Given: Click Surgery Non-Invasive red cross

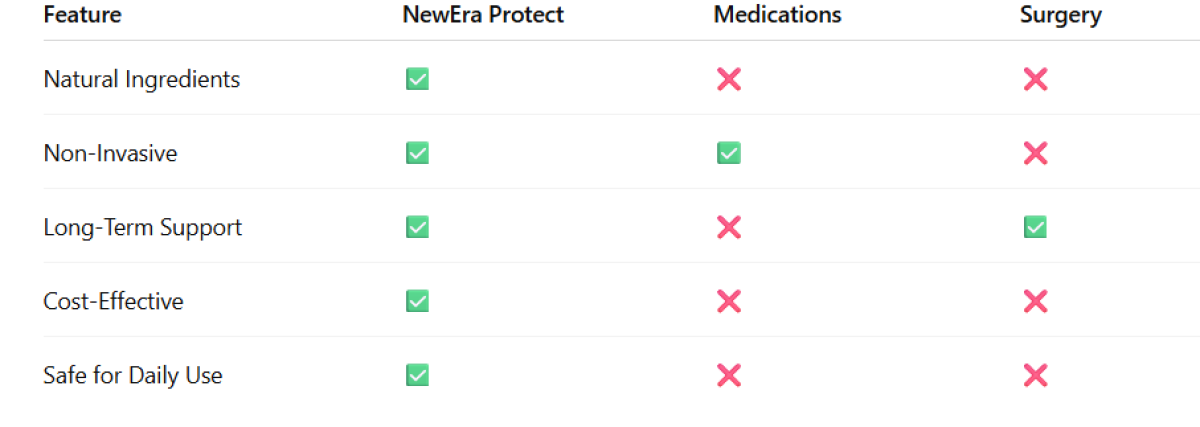Looking at the screenshot, I should click(1035, 153).
